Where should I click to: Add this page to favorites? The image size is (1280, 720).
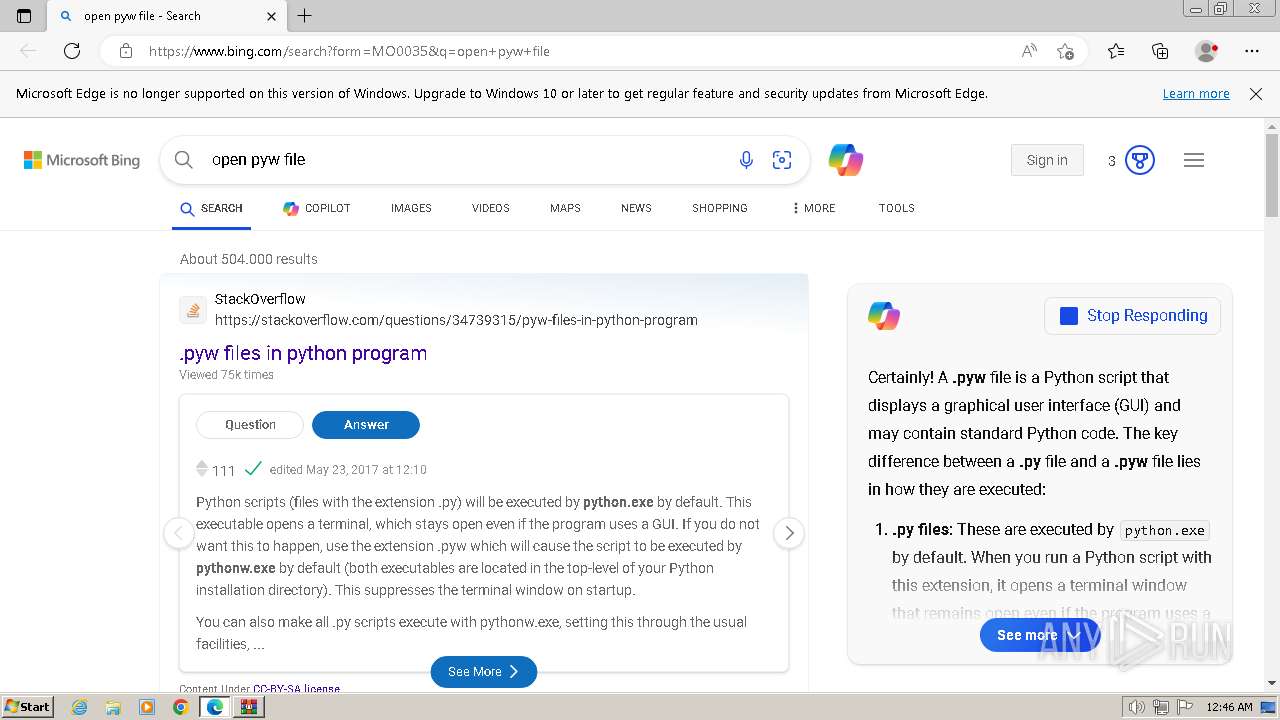click(x=1066, y=51)
